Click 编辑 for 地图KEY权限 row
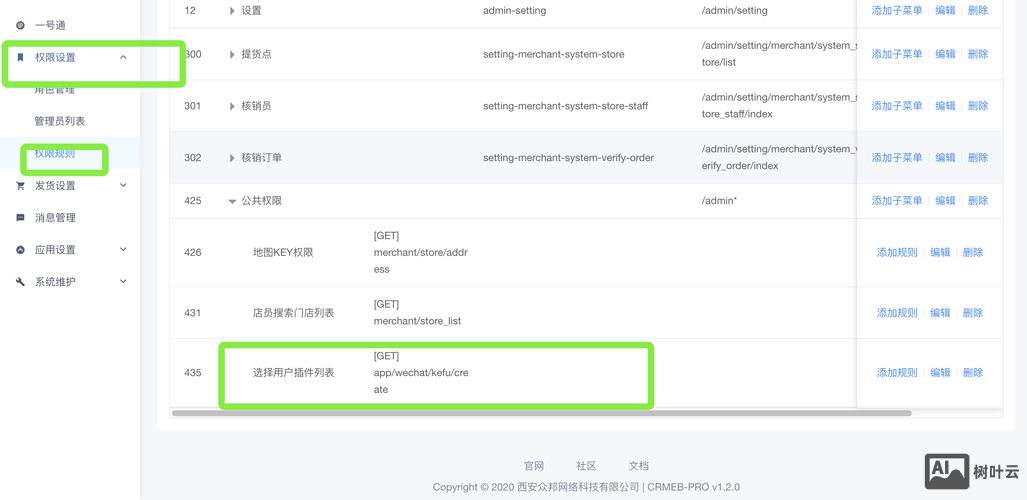1027x500 pixels. (x=940, y=252)
